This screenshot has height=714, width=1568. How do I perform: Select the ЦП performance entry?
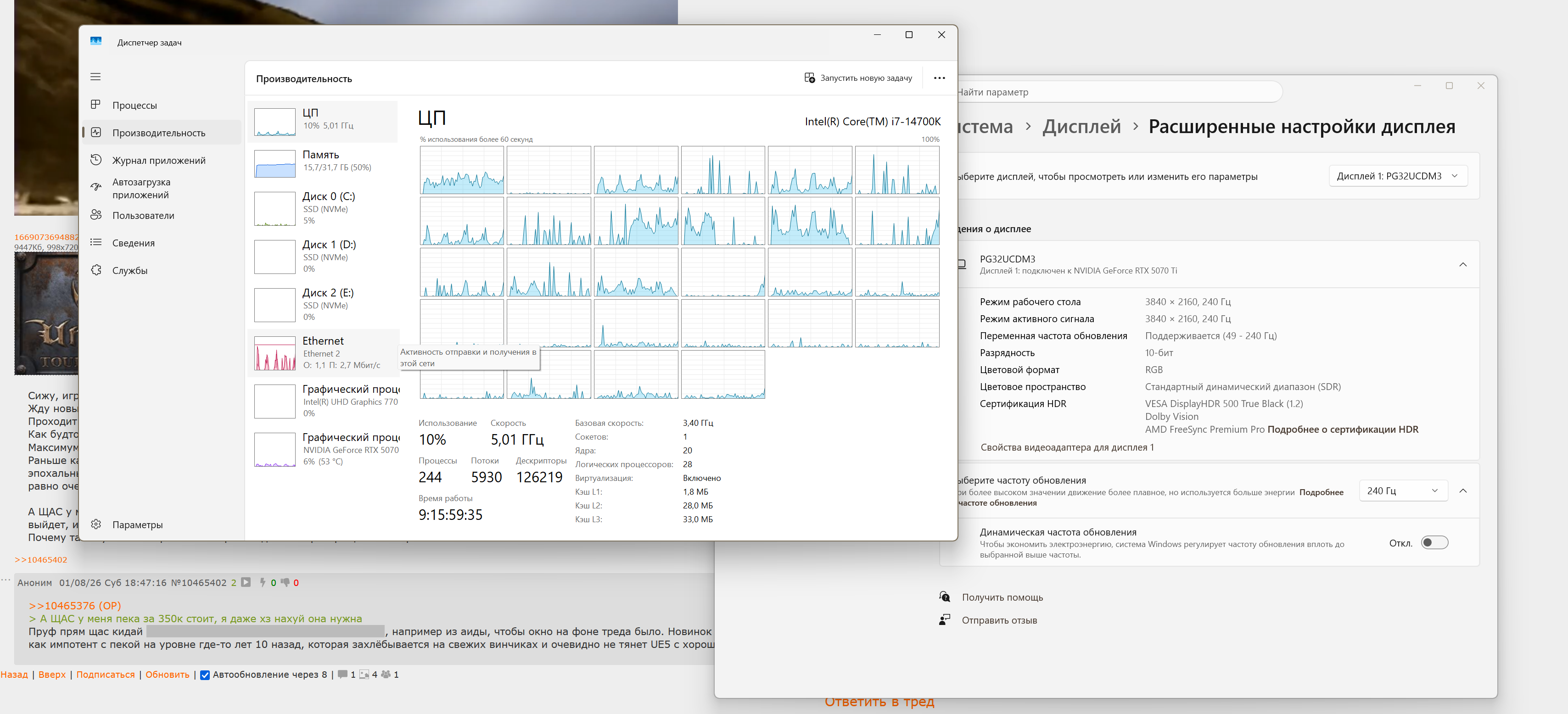point(323,122)
